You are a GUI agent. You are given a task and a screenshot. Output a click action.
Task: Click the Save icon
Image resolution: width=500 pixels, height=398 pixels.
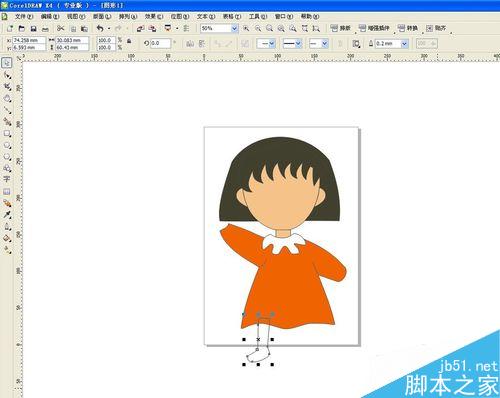(33, 29)
